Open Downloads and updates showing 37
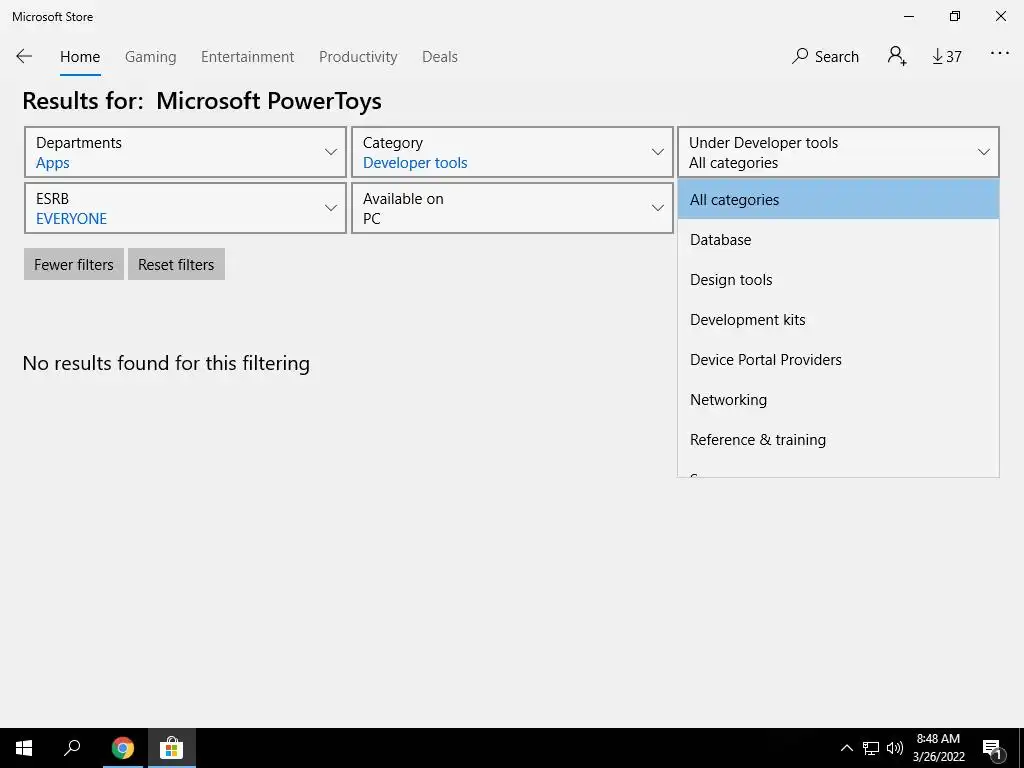The height and width of the screenshot is (768, 1024). 947,57
